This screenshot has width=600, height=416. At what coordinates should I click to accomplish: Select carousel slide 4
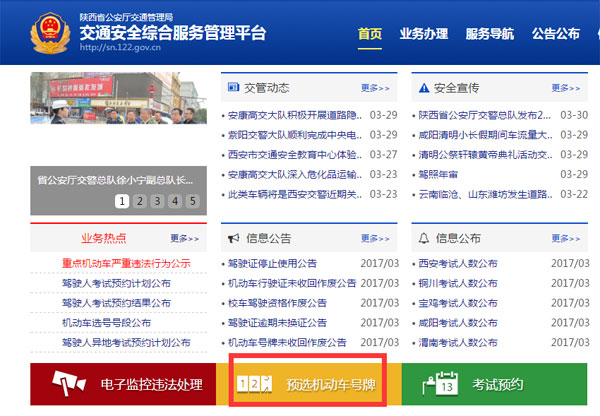[175, 201]
